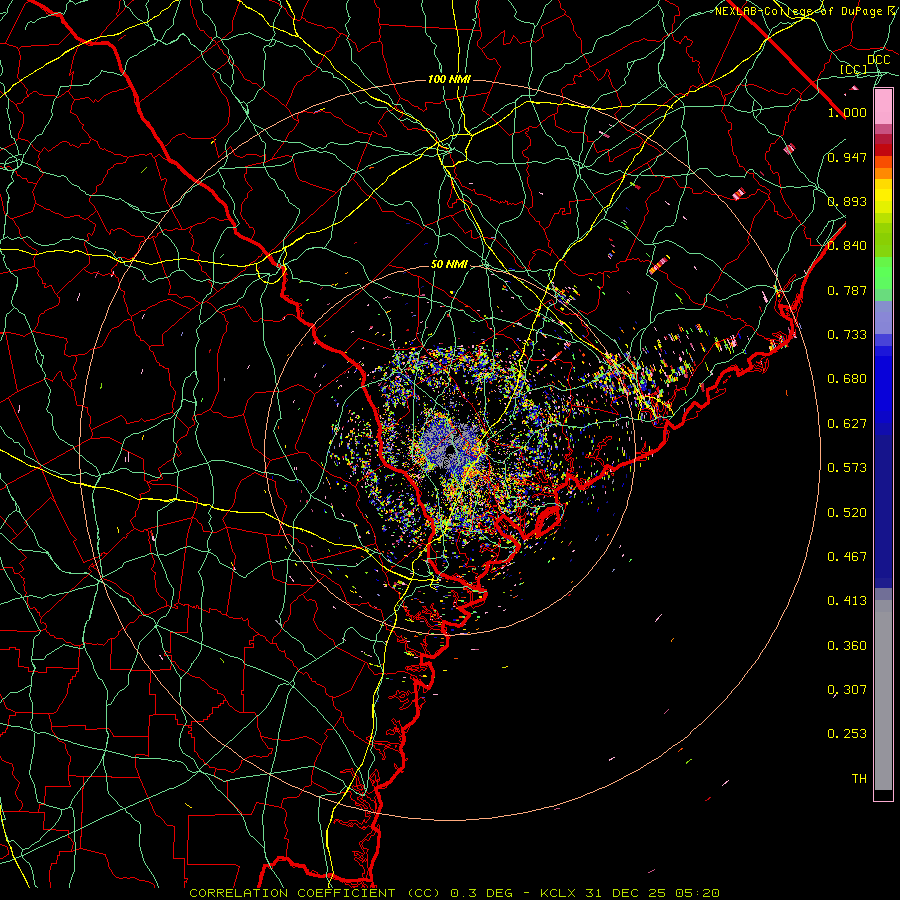
Task: Click the KCLX radar site identifier
Action: click(560, 893)
